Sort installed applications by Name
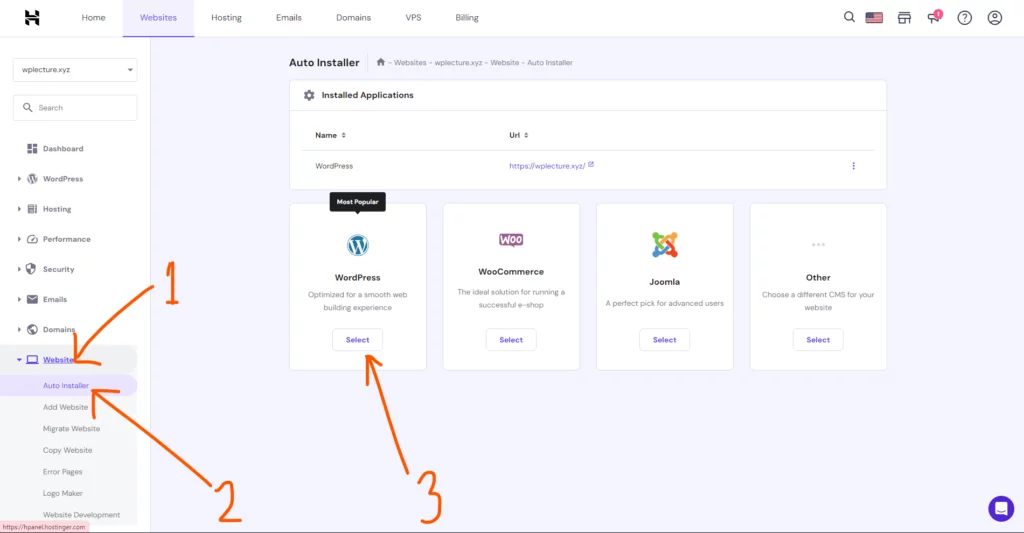The height and width of the screenshot is (533, 1024). point(330,135)
